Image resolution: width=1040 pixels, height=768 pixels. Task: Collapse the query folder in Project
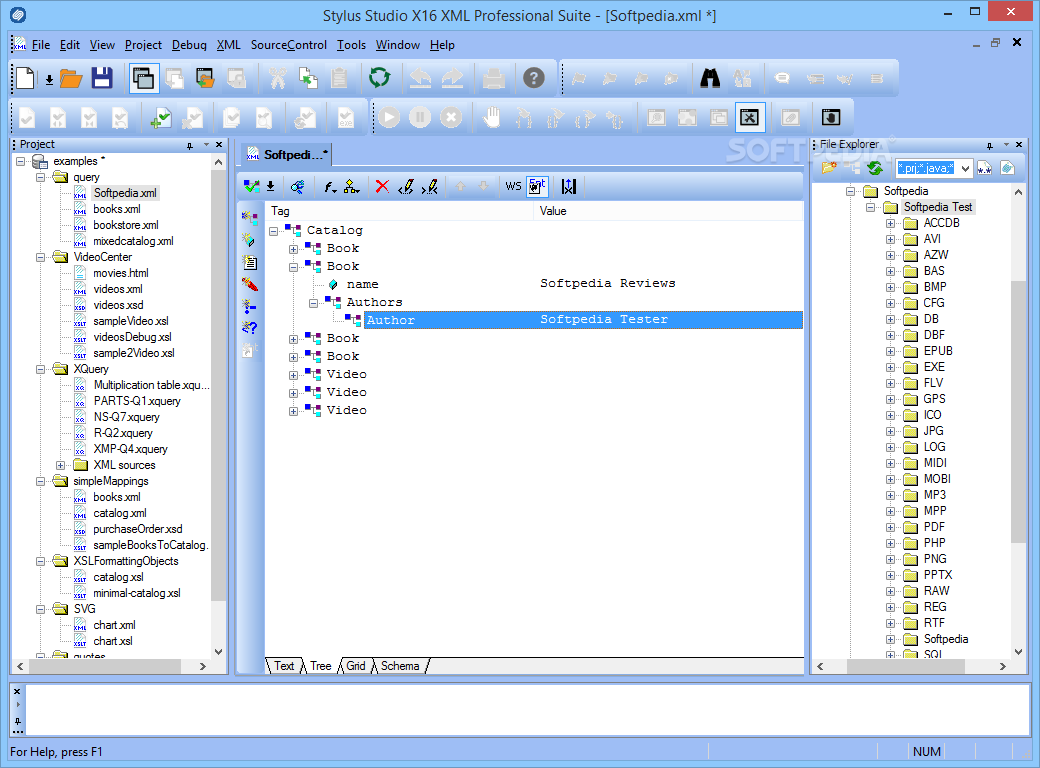click(x=40, y=177)
